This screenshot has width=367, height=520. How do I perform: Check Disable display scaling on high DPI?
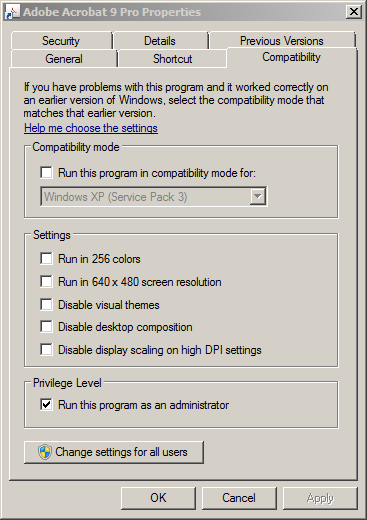click(46, 350)
